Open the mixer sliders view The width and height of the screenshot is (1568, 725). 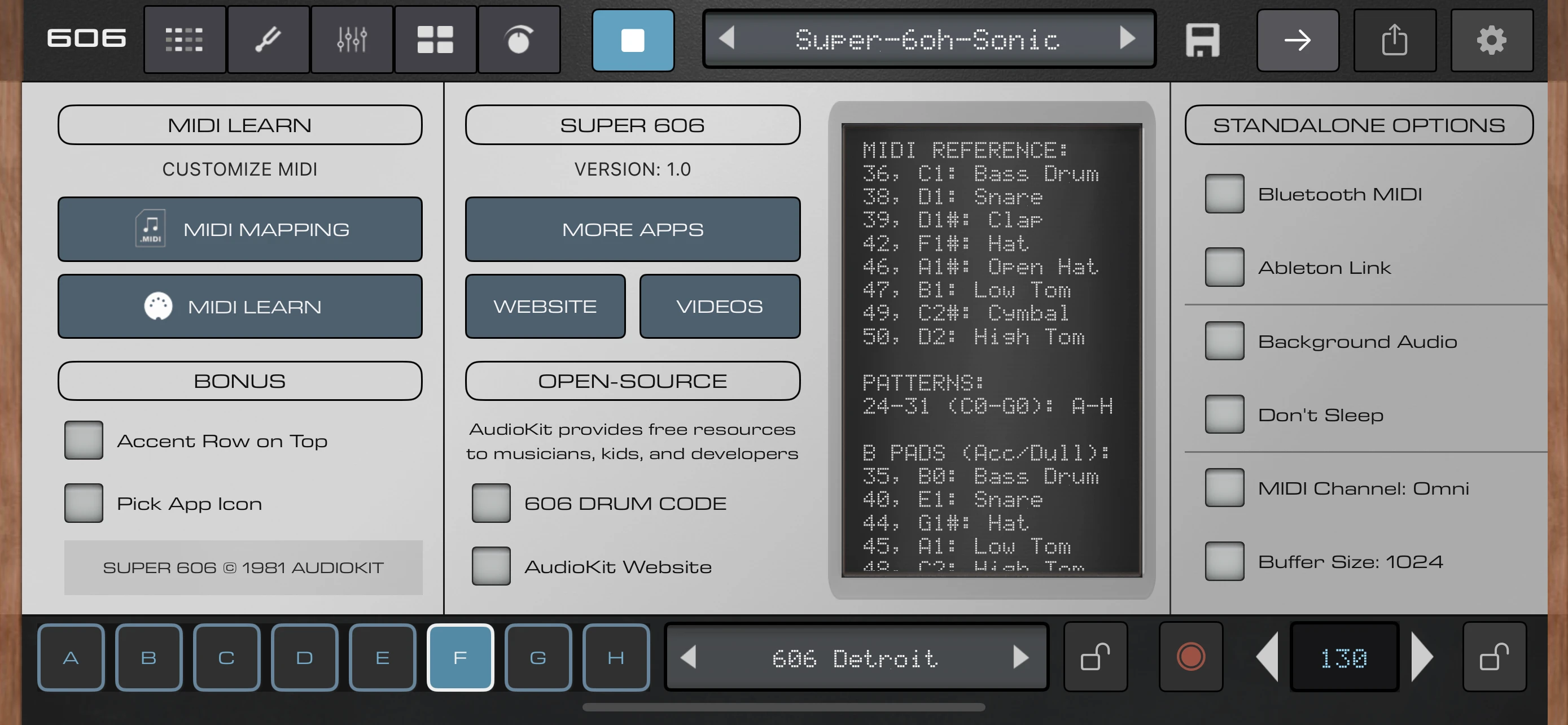352,40
